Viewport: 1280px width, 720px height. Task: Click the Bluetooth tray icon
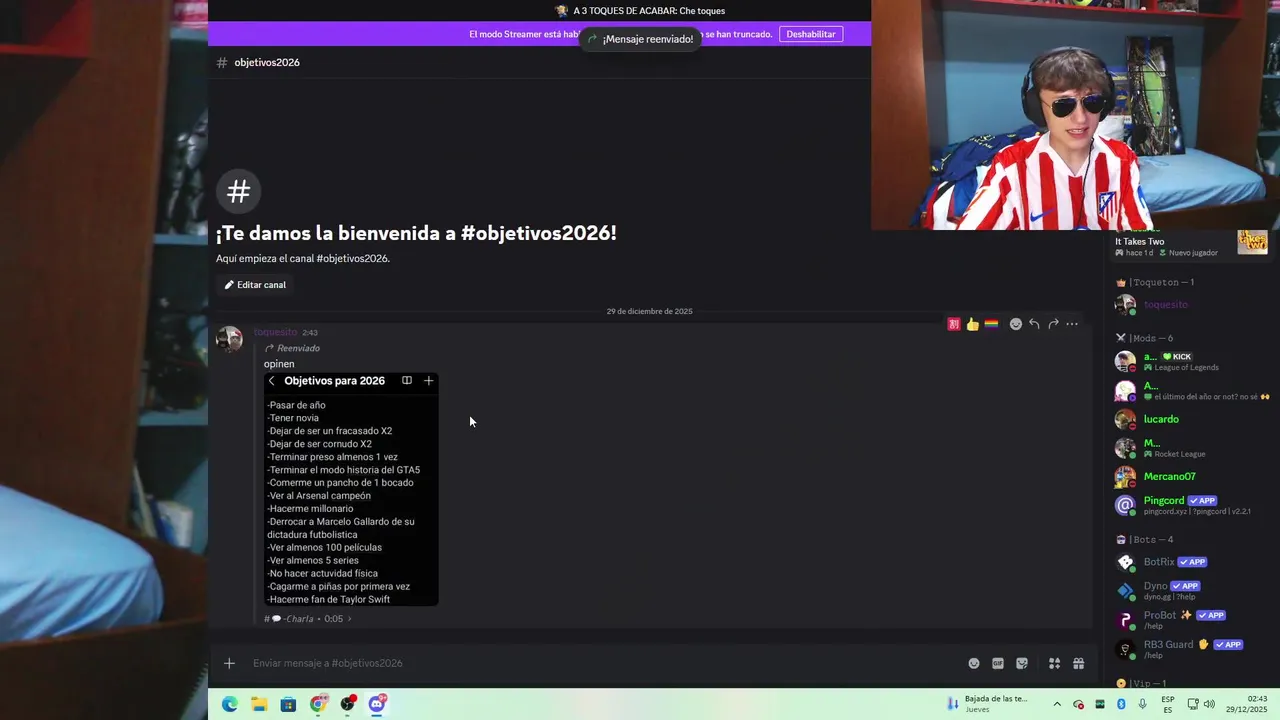tap(1121, 704)
